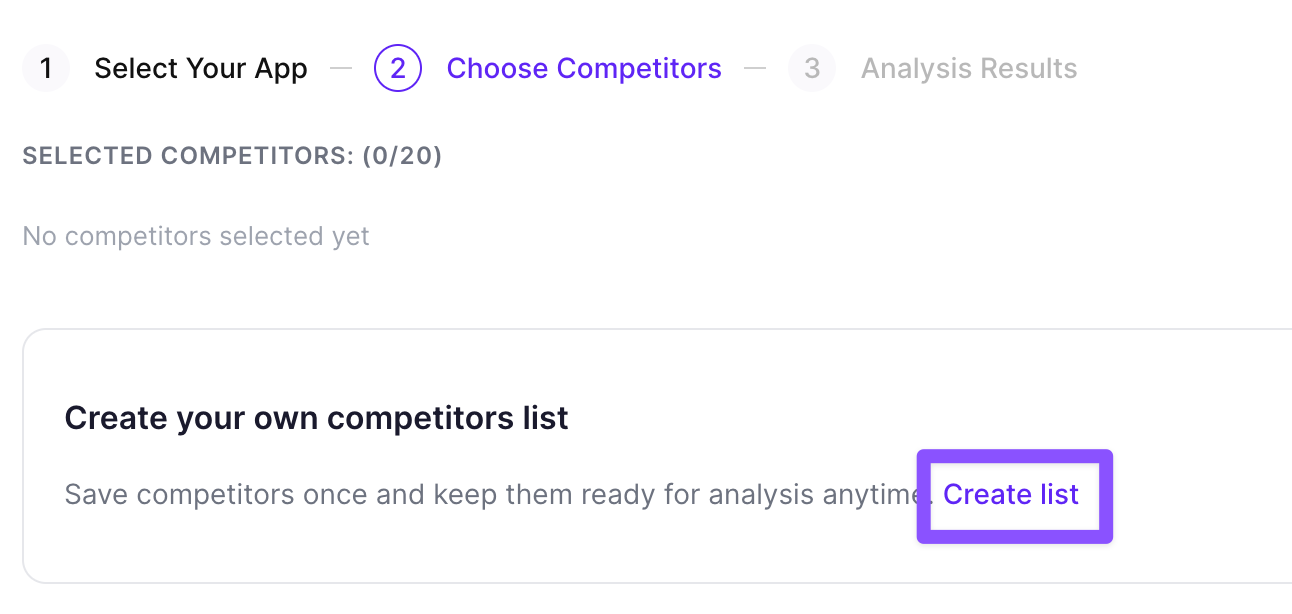Open the competitors list creation via Create list
The width and height of the screenshot is (1292, 614).
click(x=1012, y=495)
